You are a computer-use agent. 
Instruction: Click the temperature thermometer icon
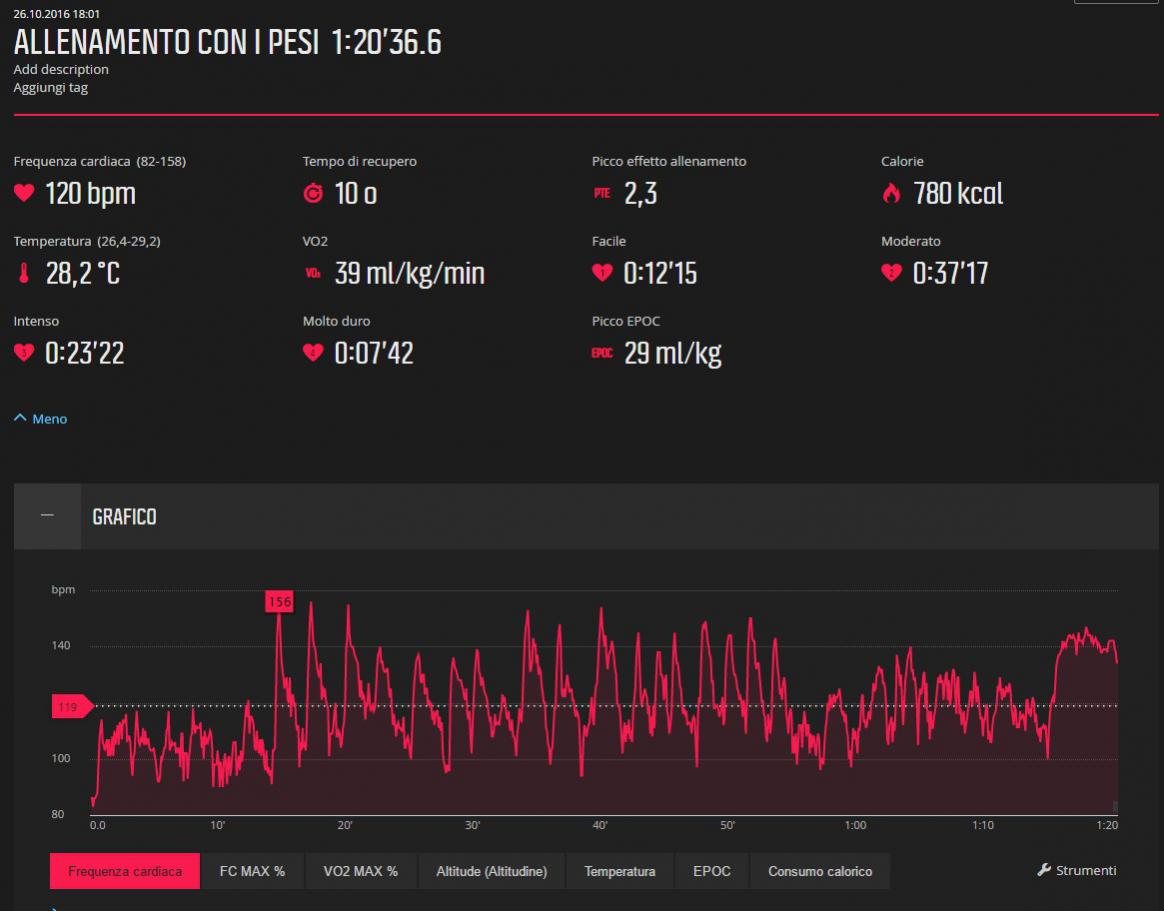tap(24, 273)
